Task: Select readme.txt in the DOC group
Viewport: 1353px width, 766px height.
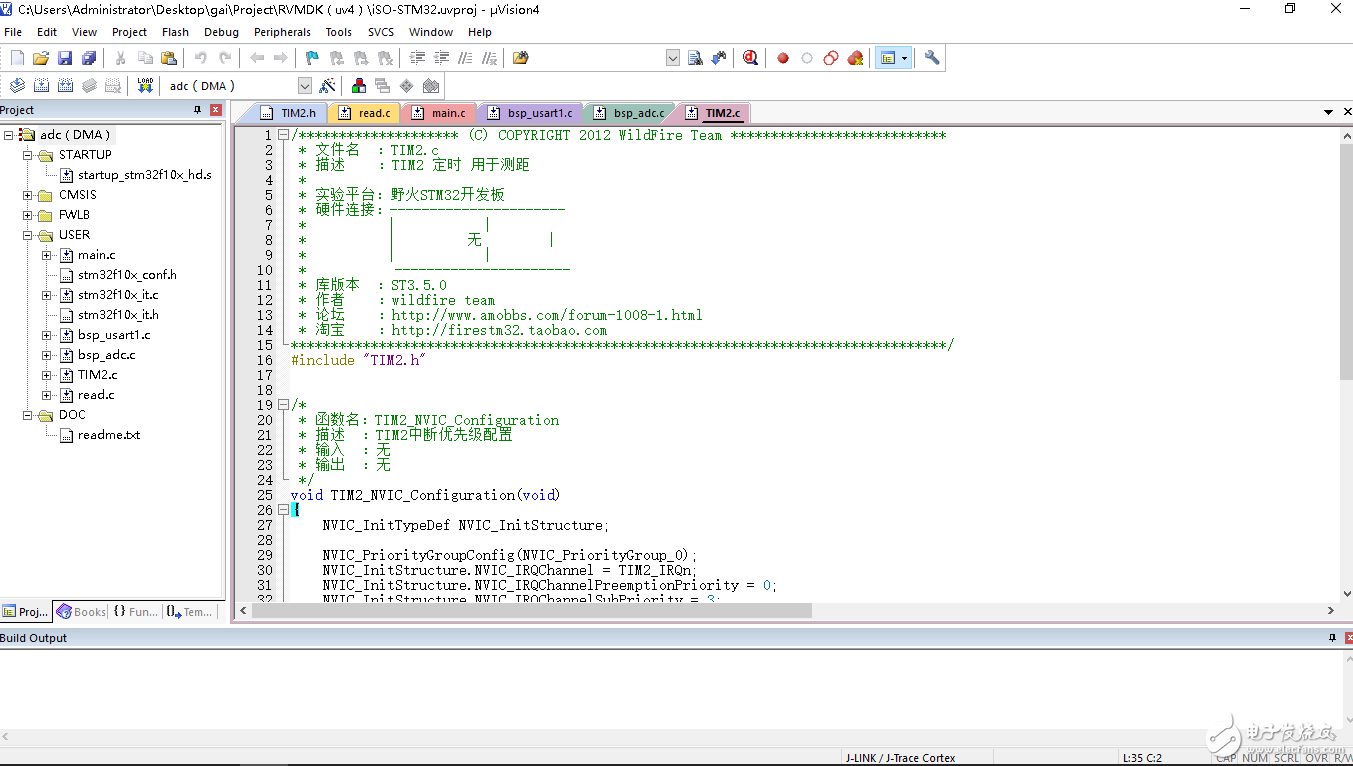Action: pyautogui.click(x=108, y=435)
